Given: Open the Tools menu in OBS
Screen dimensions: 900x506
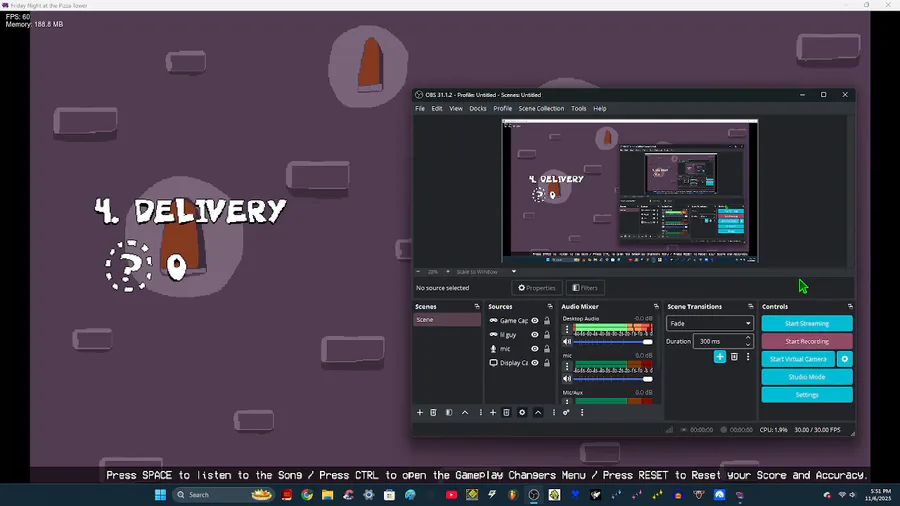Looking at the screenshot, I should [579, 108].
